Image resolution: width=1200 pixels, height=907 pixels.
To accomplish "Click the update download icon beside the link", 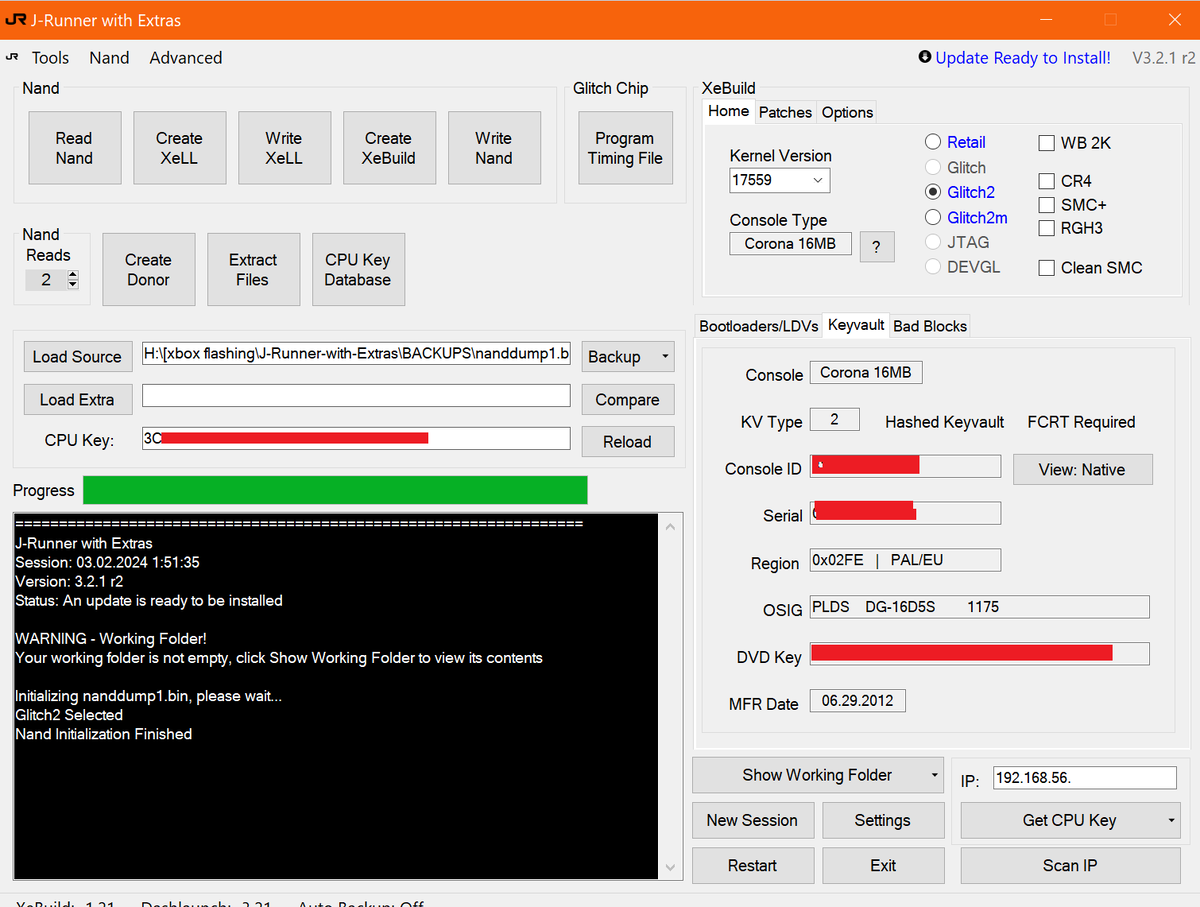I will tap(925, 58).
